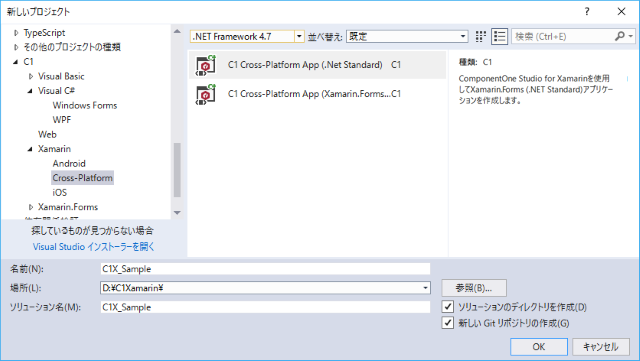The image size is (640, 361).
Task: Select Cross-Platform under Xamarin
Action: (x=82, y=178)
